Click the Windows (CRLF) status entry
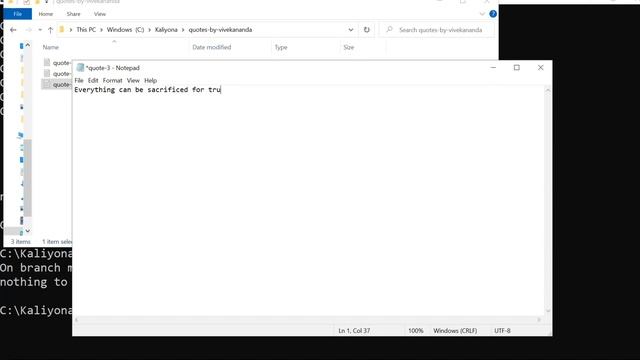This screenshot has height=360, width=640. click(x=455, y=331)
